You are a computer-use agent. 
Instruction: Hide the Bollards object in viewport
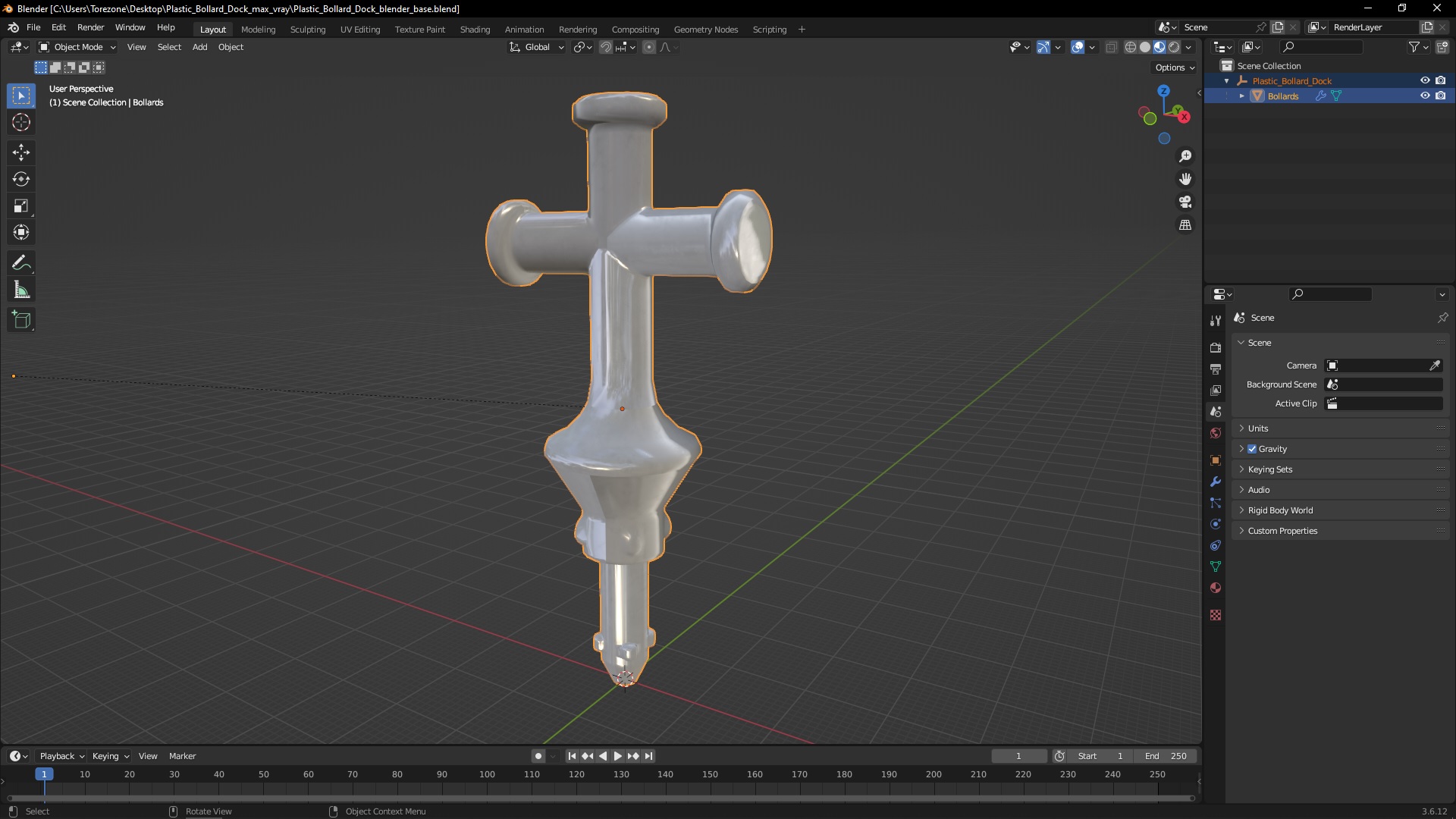pyautogui.click(x=1425, y=96)
